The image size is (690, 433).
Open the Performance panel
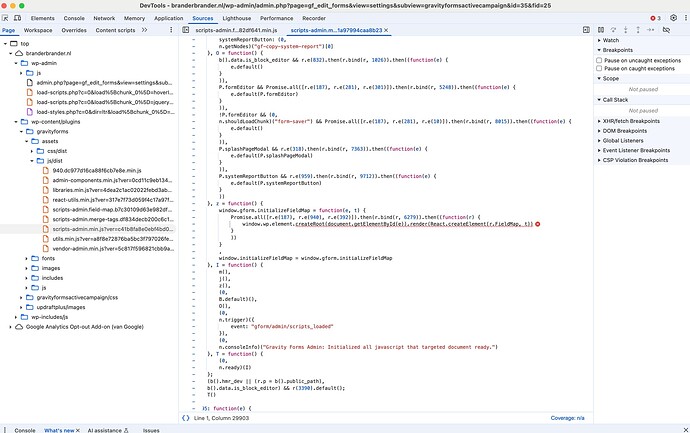(276, 18)
